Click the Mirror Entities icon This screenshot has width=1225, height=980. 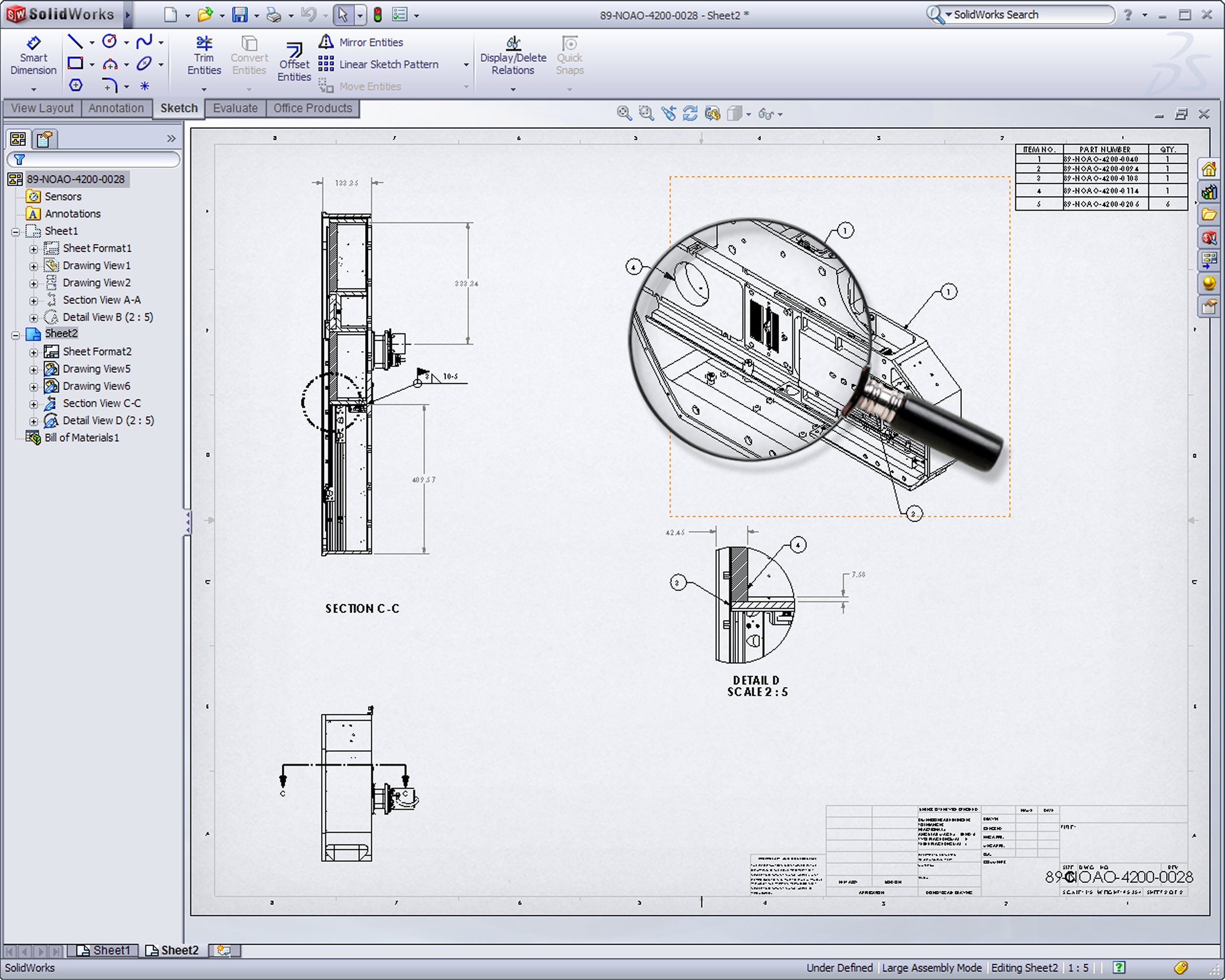[326, 42]
